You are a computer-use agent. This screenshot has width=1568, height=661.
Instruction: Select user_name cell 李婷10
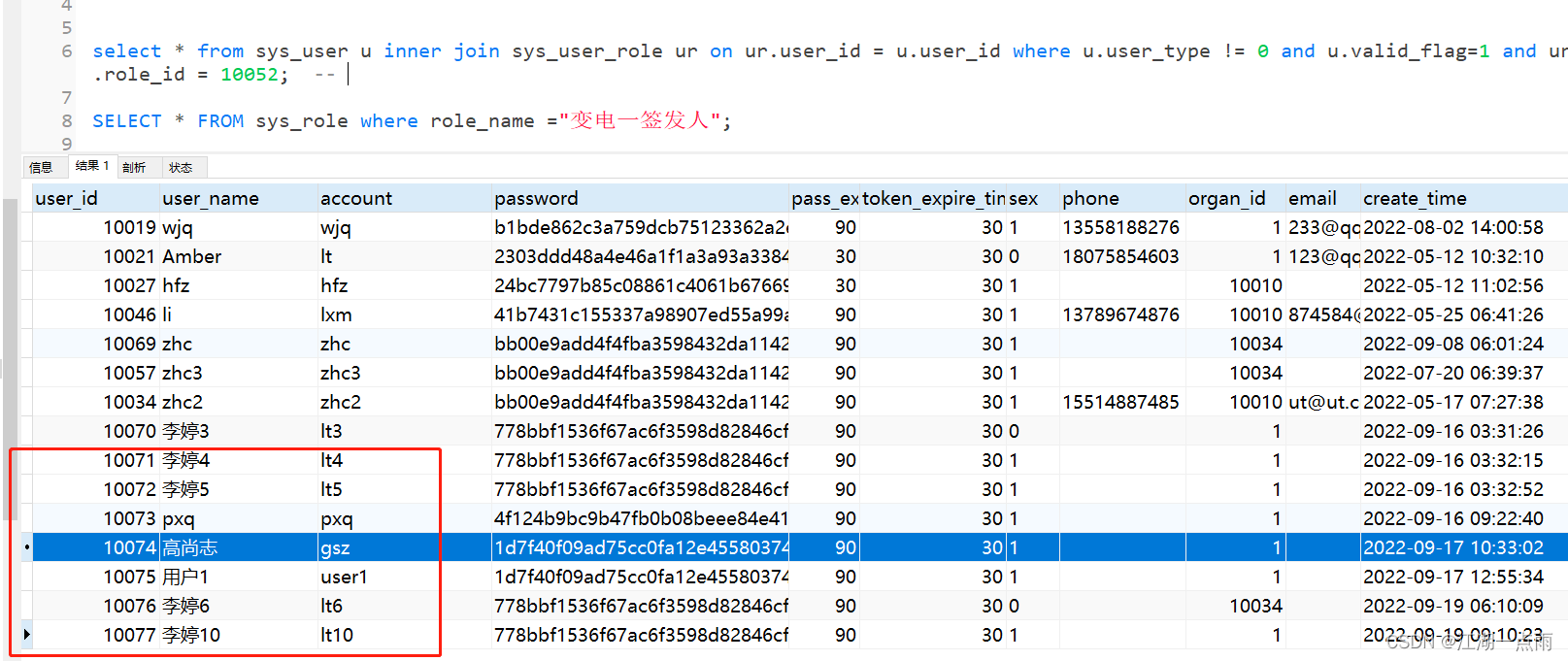tap(238, 635)
